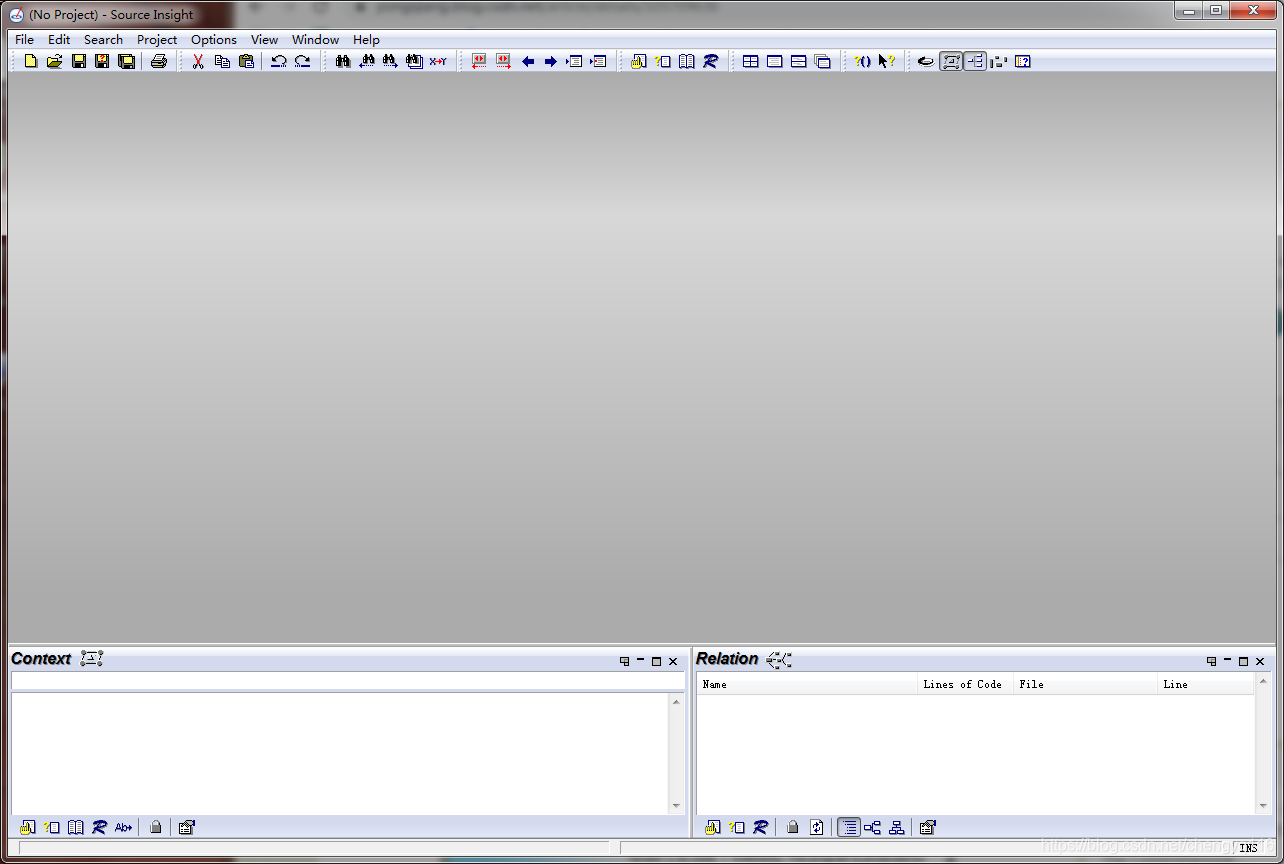Cascade windows with the overlapping windows icon
This screenshot has height=864, width=1284.
(822, 61)
